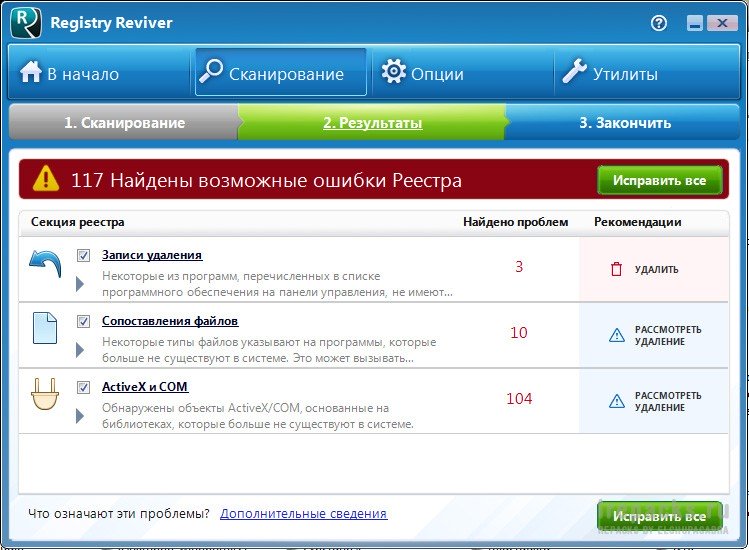Screen dimensions: 749x550
Task: Select step 2. Результаты
Action: (373, 123)
